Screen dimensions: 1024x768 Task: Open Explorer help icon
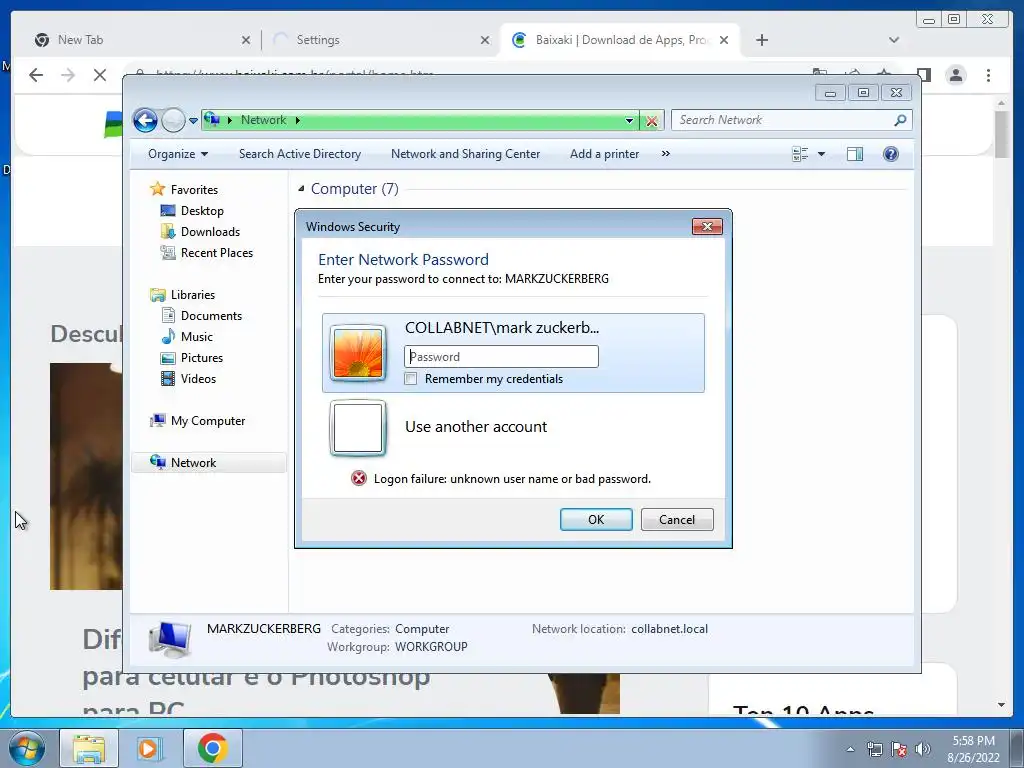click(891, 154)
